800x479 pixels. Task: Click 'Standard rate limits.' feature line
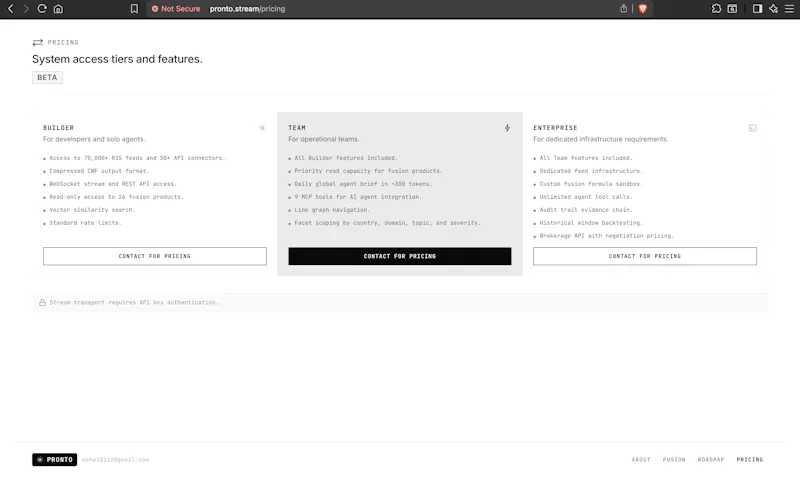[85, 223]
